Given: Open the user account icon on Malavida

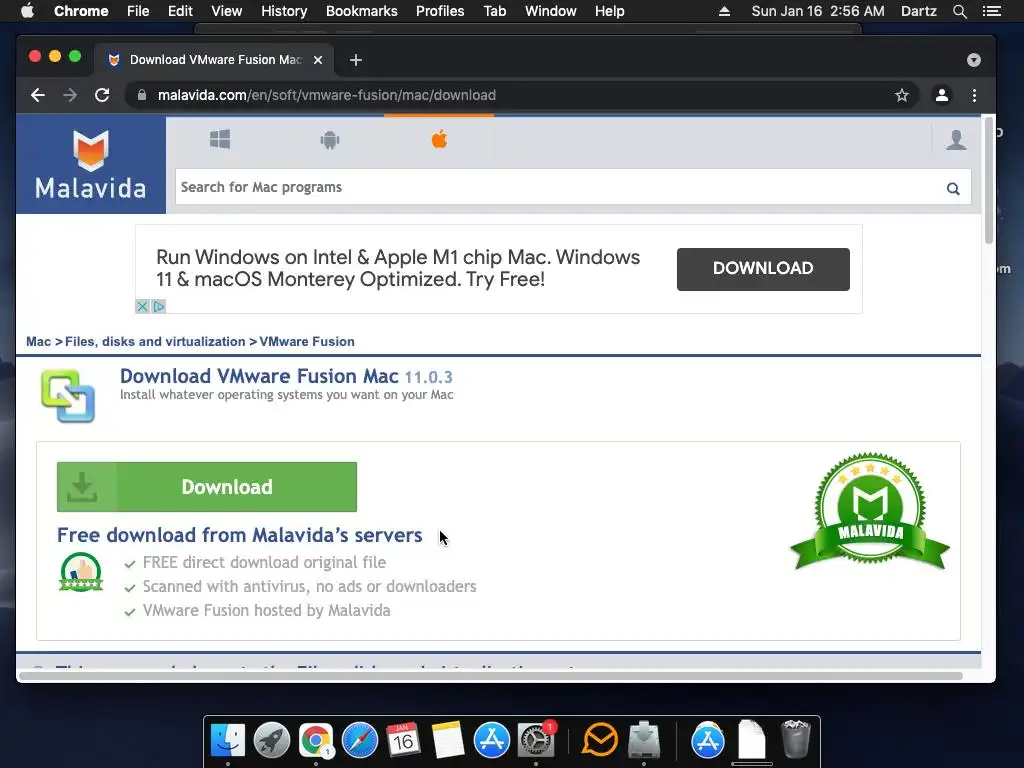Looking at the screenshot, I should click(956, 140).
